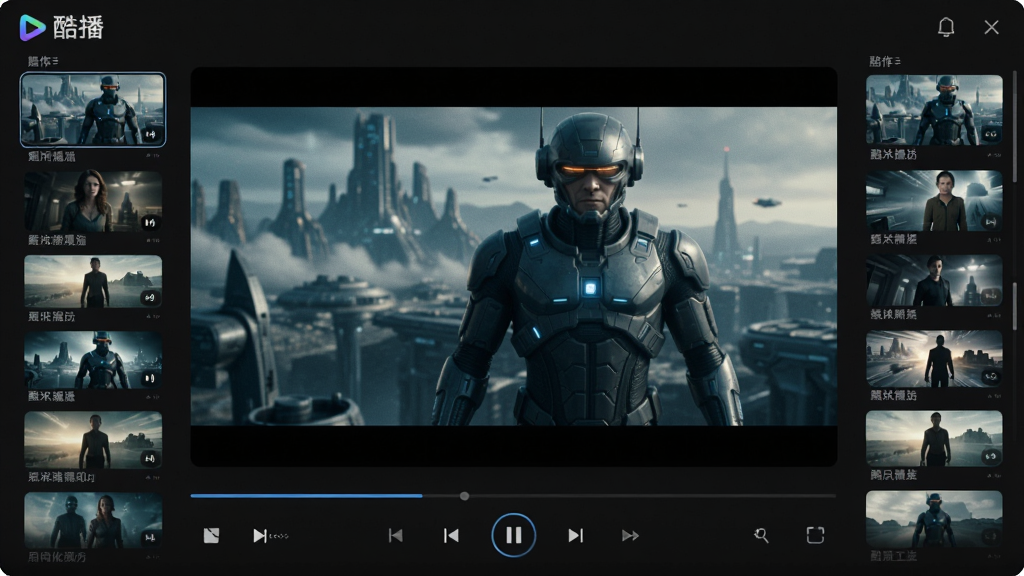Open right panel's fifth thumbnail, man at sunset
The width and height of the screenshot is (1024, 576).
(934, 438)
